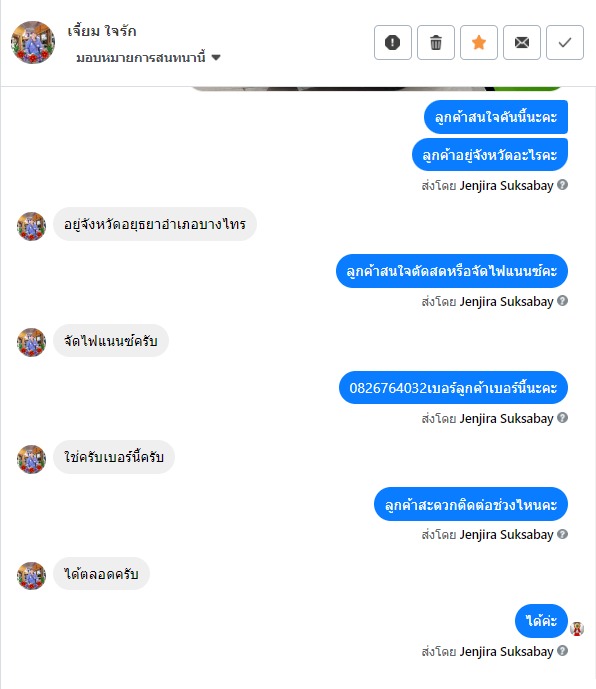This screenshot has height=689, width=596.
Task: Select the 0826764032 phone number message bubble
Action: click(x=453, y=388)
